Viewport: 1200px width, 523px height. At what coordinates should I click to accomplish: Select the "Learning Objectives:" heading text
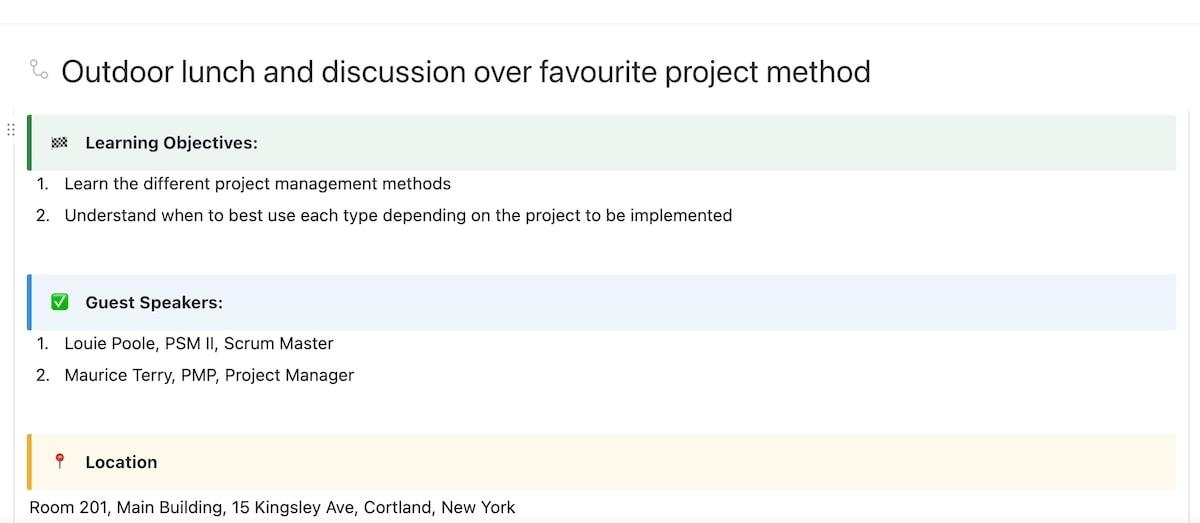tap(171, 143)
